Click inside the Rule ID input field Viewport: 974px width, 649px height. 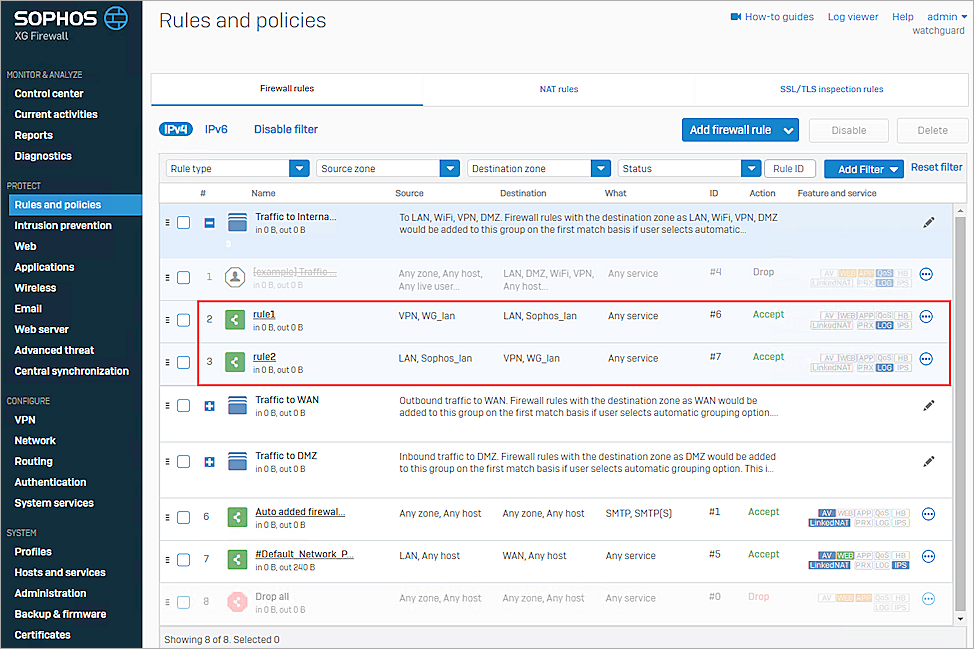pyautogui.click(x=789, y=168)
